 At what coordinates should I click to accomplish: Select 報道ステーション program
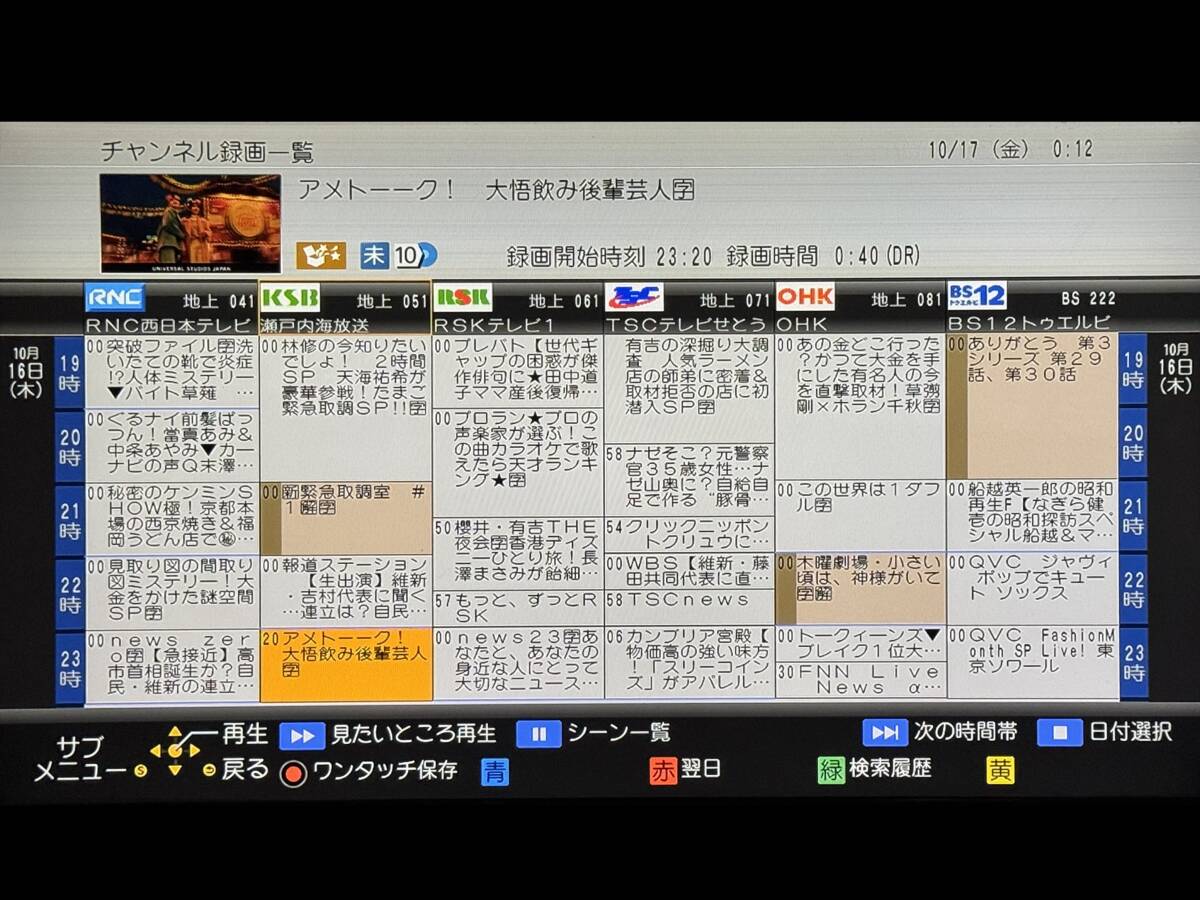click(346, 591)
